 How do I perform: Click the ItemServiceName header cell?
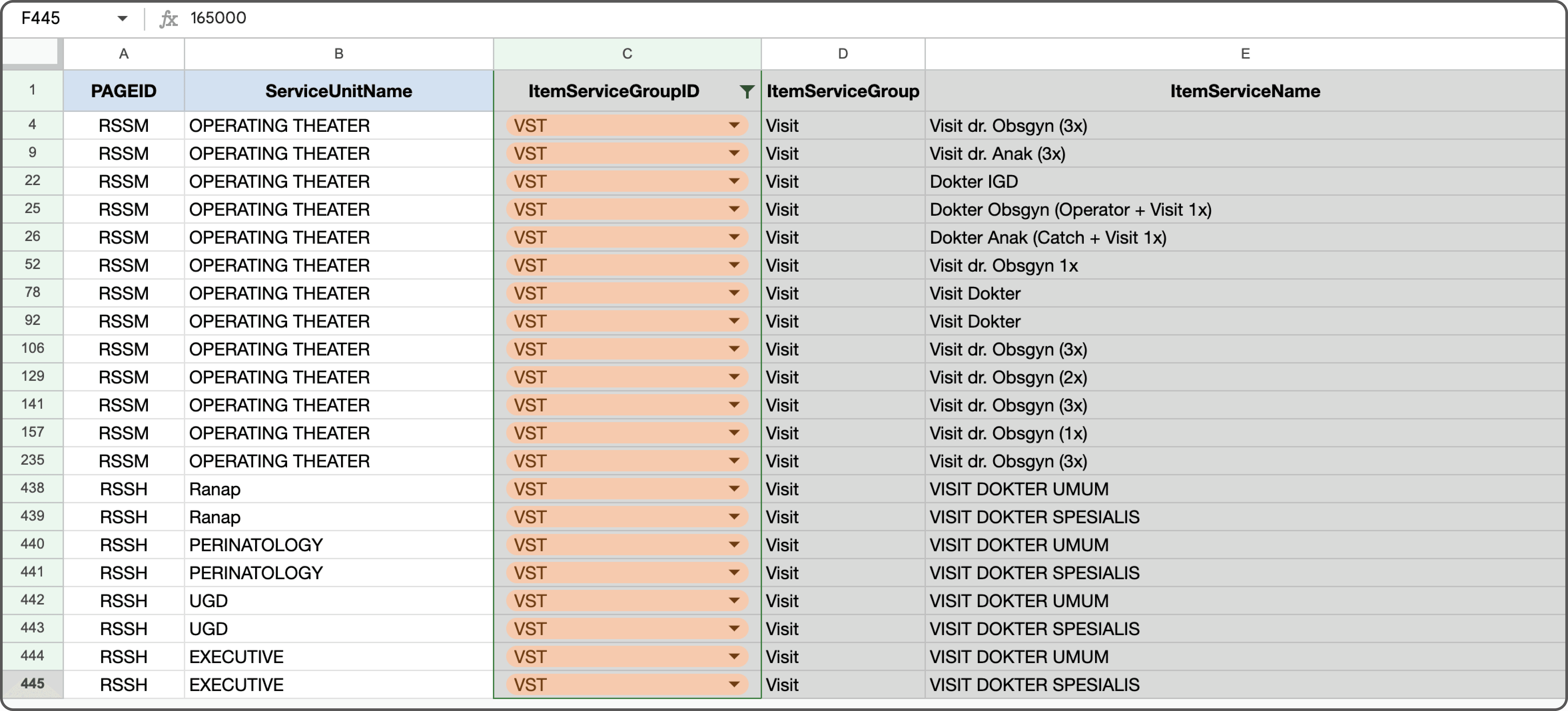[x=1245, y=91]
